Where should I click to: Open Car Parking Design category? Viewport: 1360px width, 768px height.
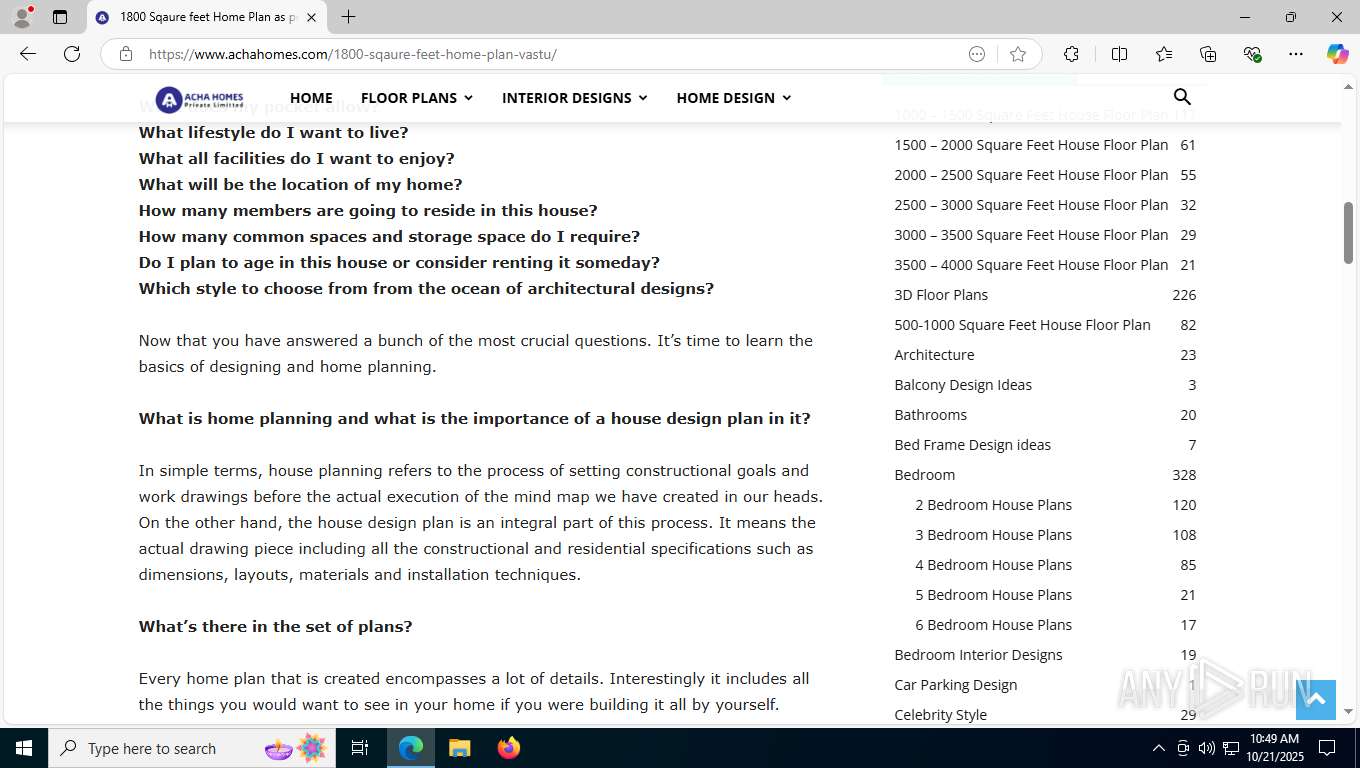click(x=955, y=685)
